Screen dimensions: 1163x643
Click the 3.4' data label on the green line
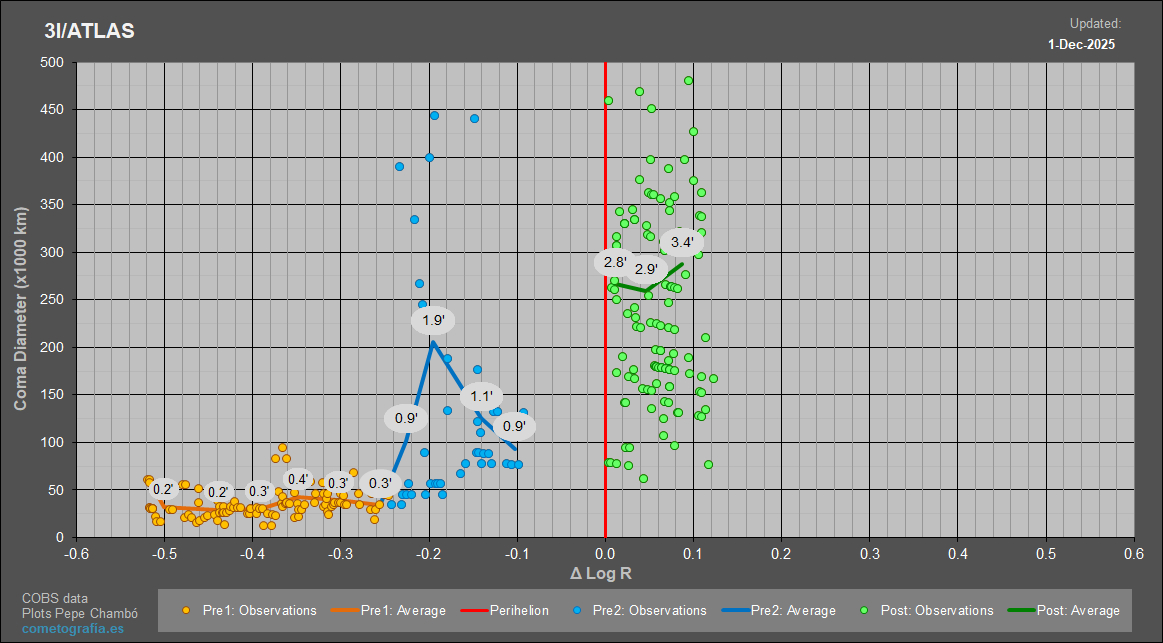[682, 242]
